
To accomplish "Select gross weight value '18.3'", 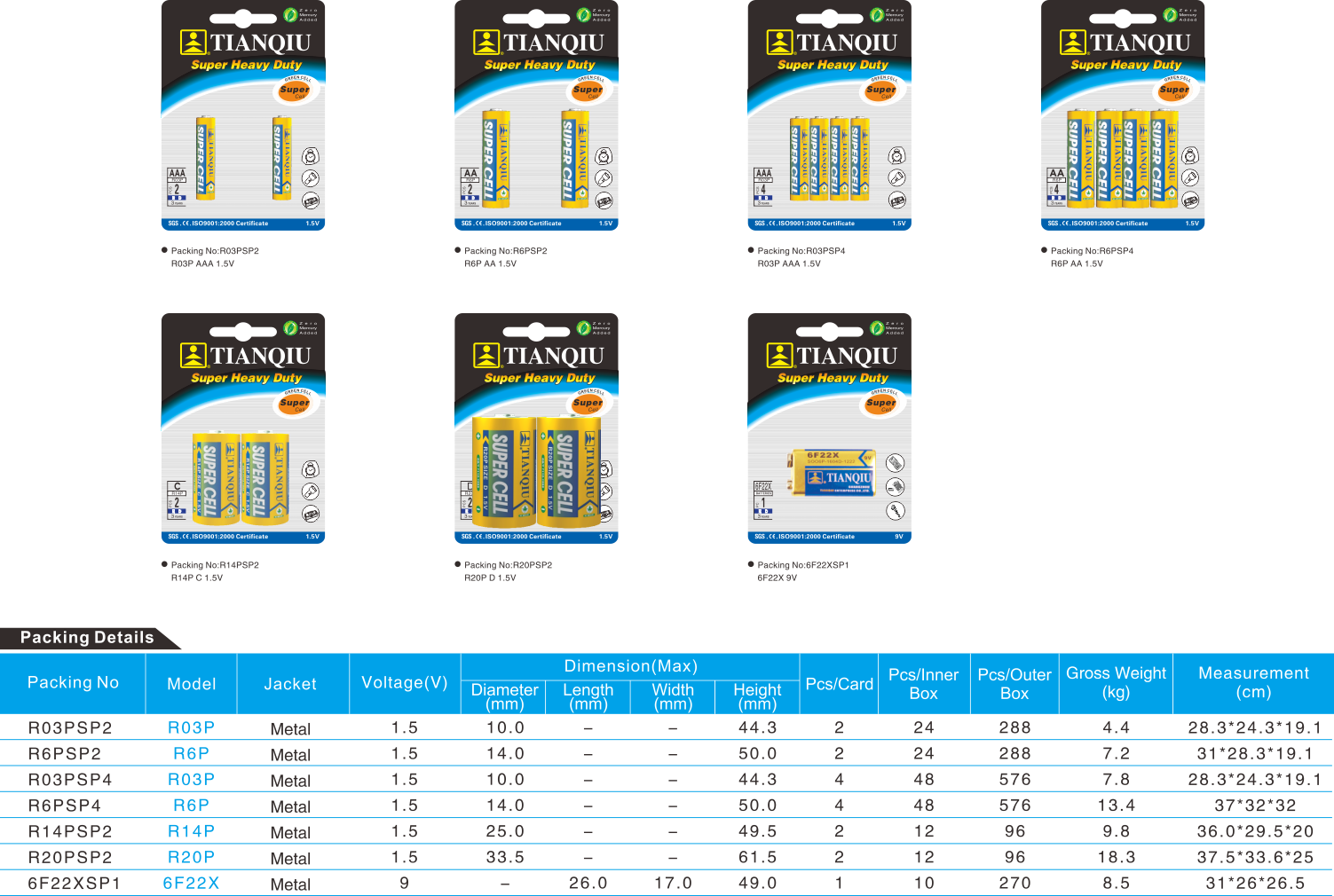I will pos(1117,857).
